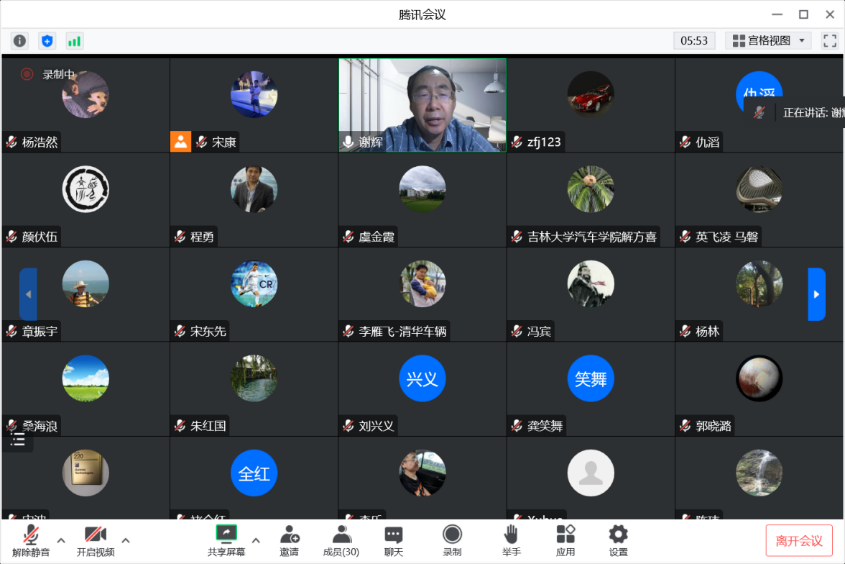This screenshot has width=845, height=564.
Task: Open the Chat (聊天) panel
Action: coord(394,540)
